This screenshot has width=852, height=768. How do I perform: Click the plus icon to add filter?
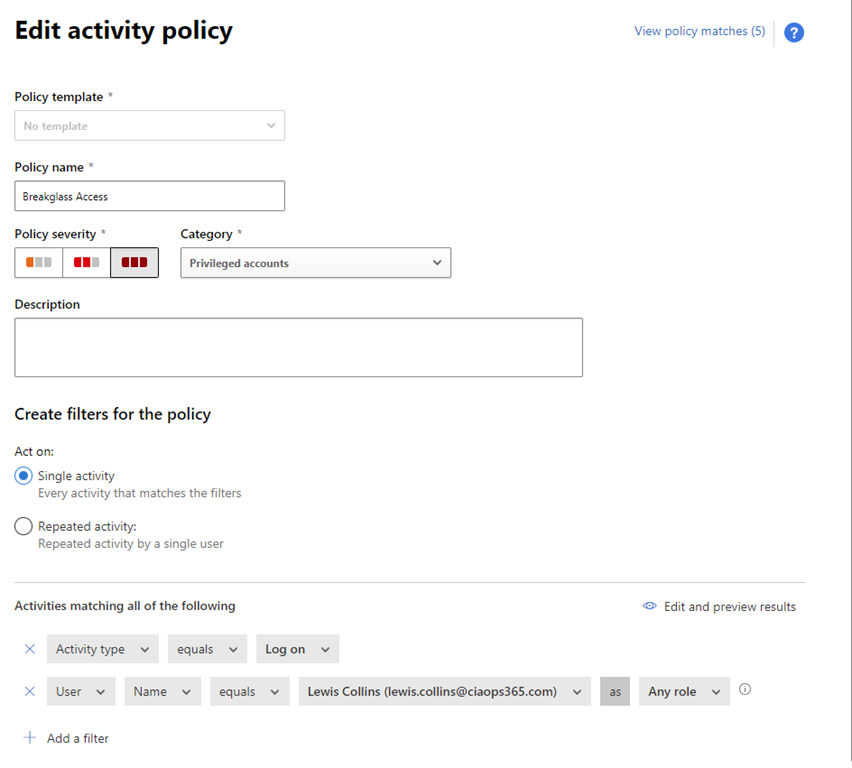click(x=30, y=738)
